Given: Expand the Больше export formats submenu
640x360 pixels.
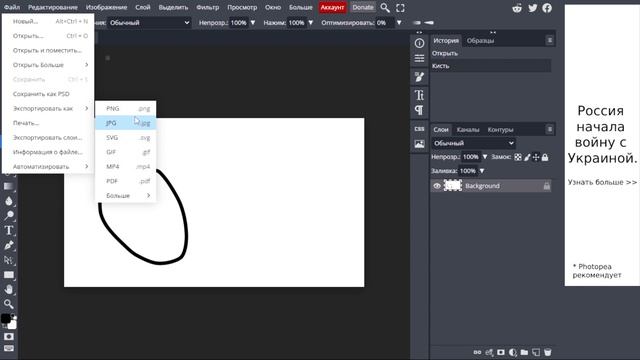Looking at the screenshot, I should click(x=126, y=196).
